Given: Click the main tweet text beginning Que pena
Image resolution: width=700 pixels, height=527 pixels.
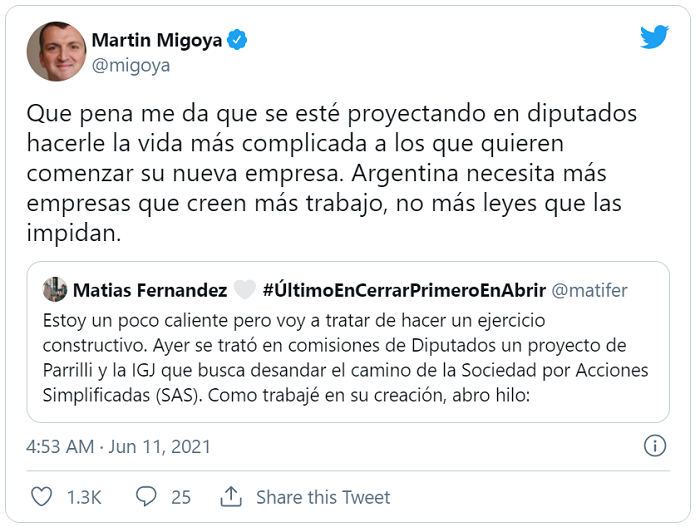Looking at the screenshot, I should (332, 173).
